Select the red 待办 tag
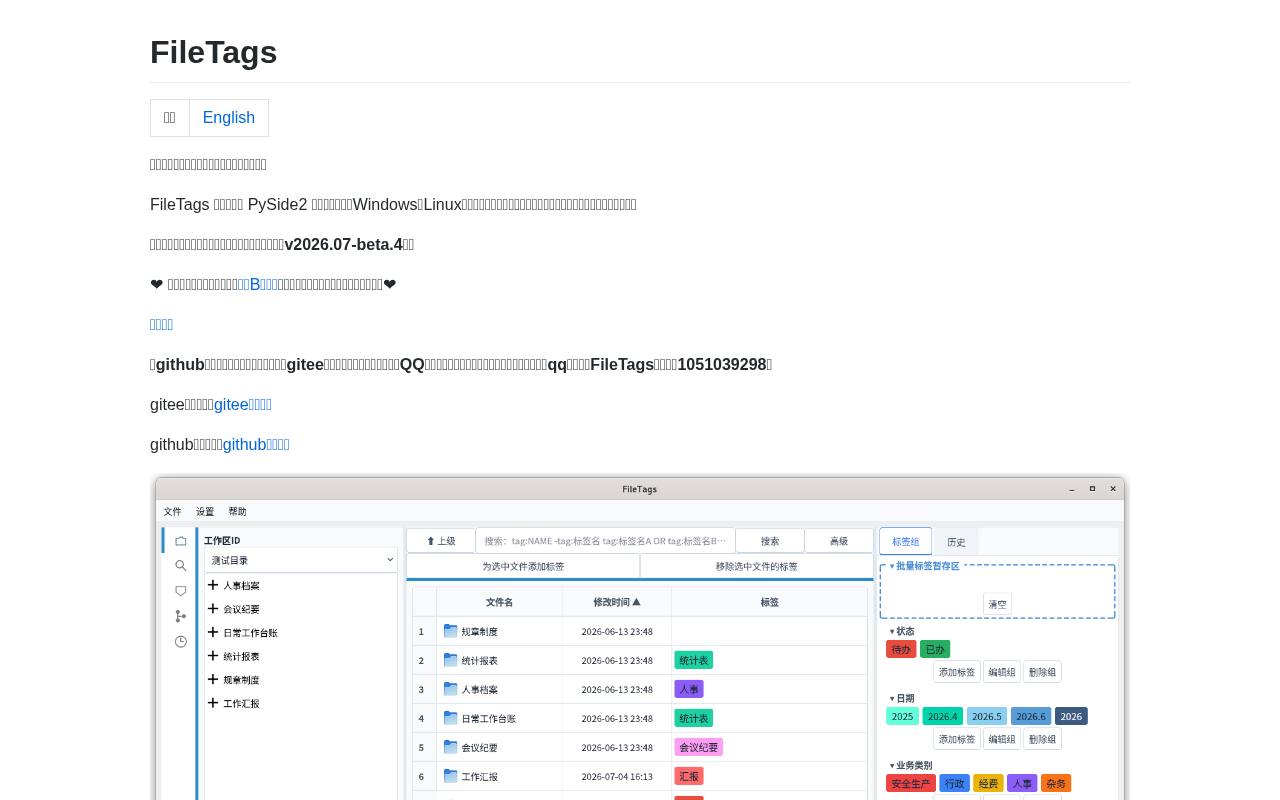1280x800 pixels. tap(901, 649)
